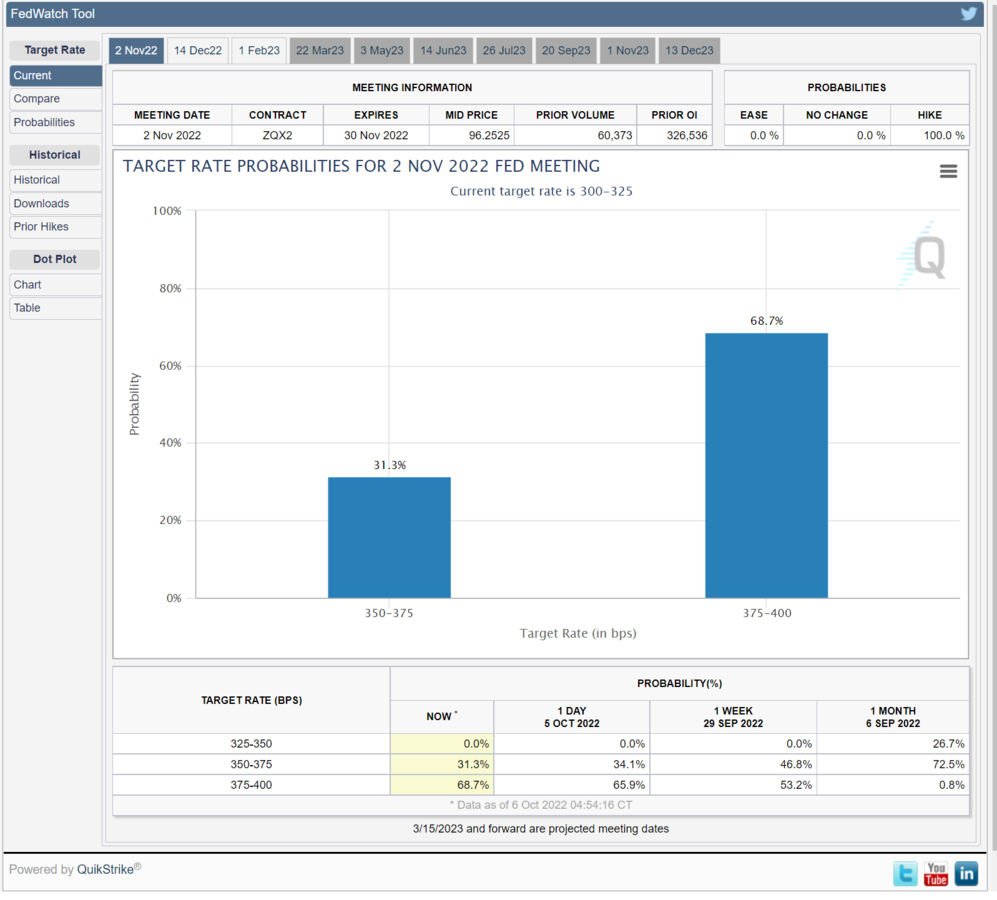The width and height of the screenshot is (997, 900).
Task: Click the Twitter bird icon in header
Action: pos(968,14)
